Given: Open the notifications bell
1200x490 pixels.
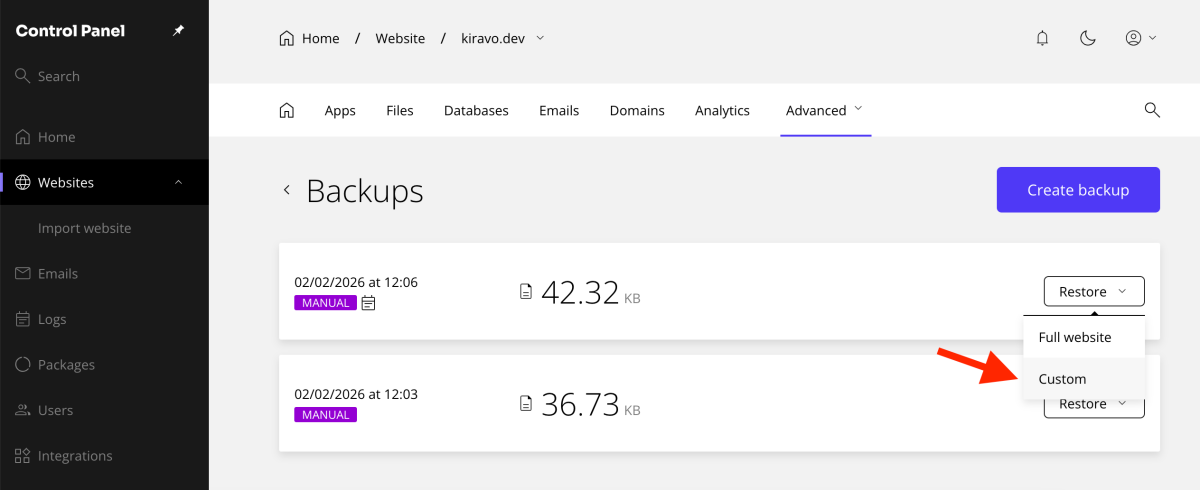Looking at the screenshot, I should click(1043, 38).
